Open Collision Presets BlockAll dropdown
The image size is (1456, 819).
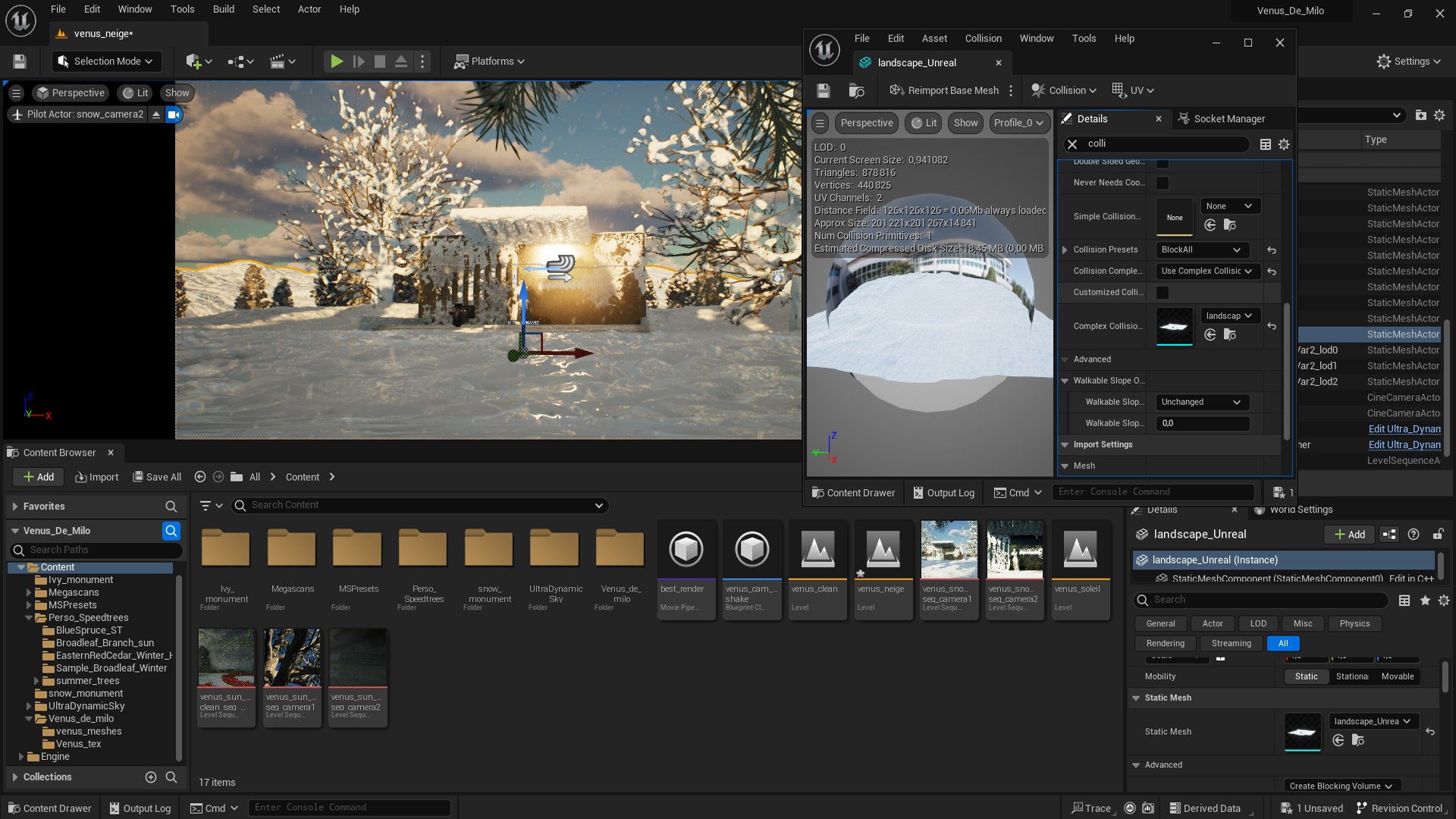tap(1201, 250)
